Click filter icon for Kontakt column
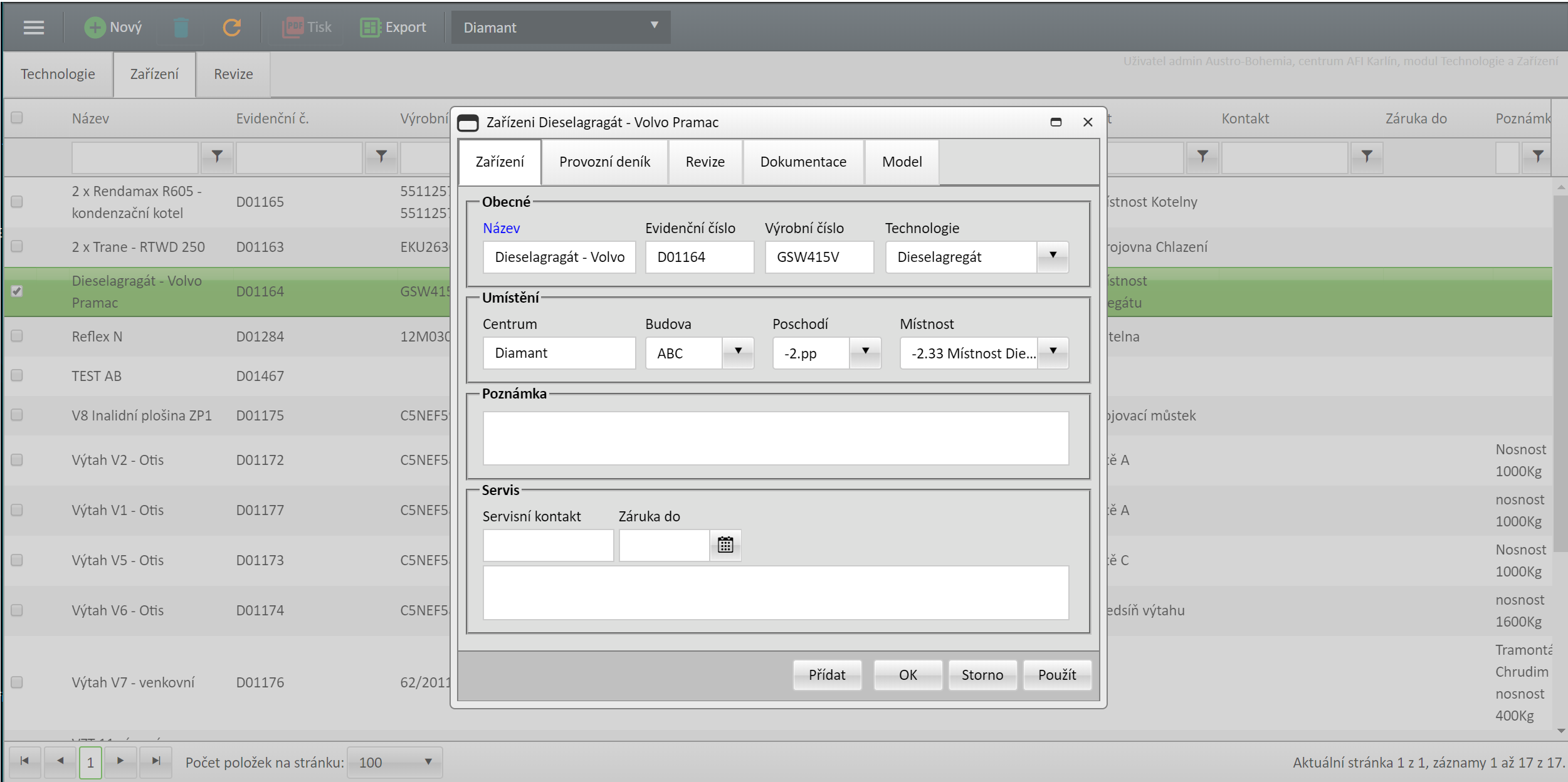Viewport: 1568px width, 782px height. (x=1367, y=157)
